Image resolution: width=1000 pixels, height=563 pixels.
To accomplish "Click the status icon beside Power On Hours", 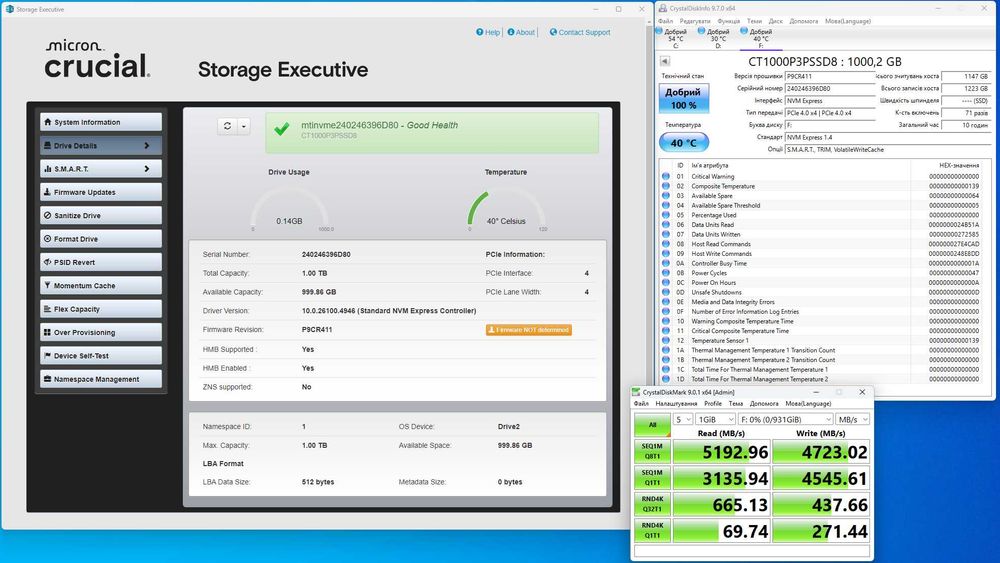I will pos(666,282).
